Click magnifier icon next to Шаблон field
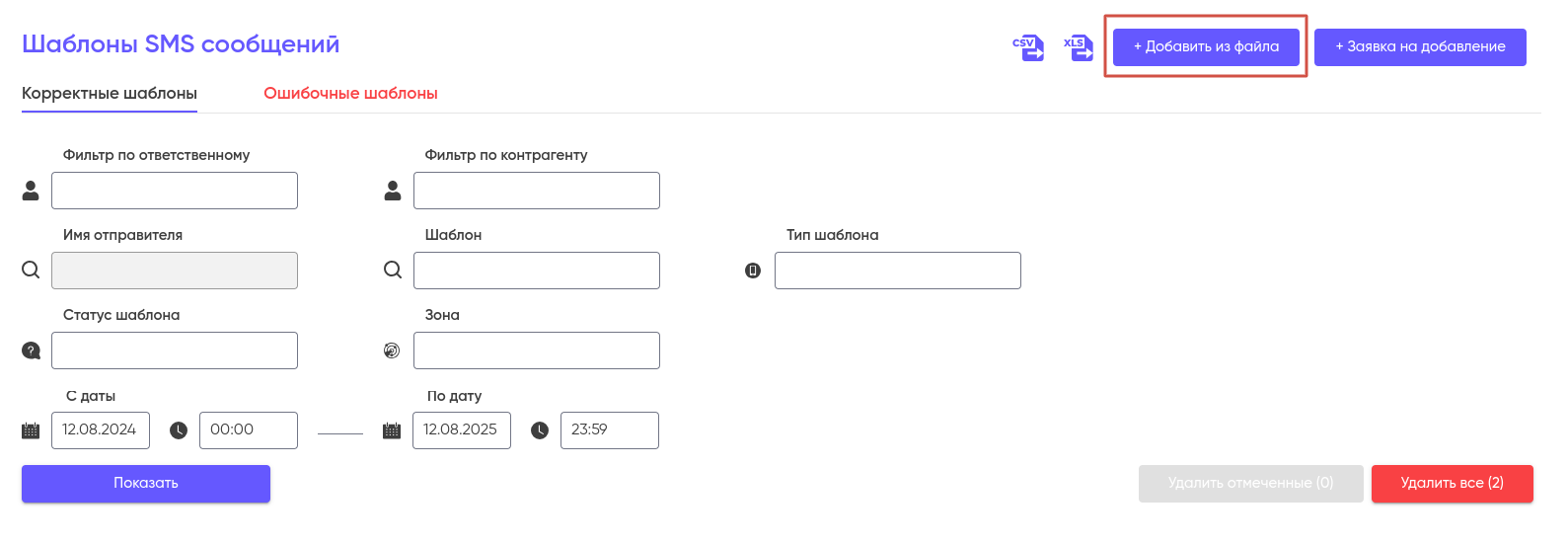 point(393,271)
